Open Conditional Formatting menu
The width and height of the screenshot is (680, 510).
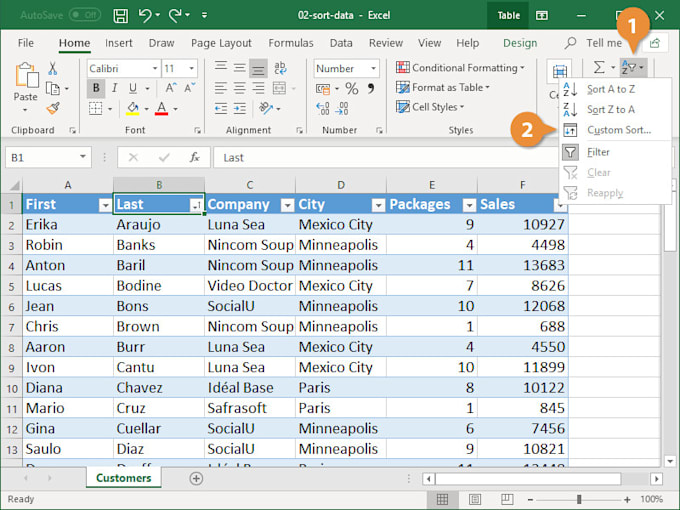pyautogui.click(x=460, y=68)
